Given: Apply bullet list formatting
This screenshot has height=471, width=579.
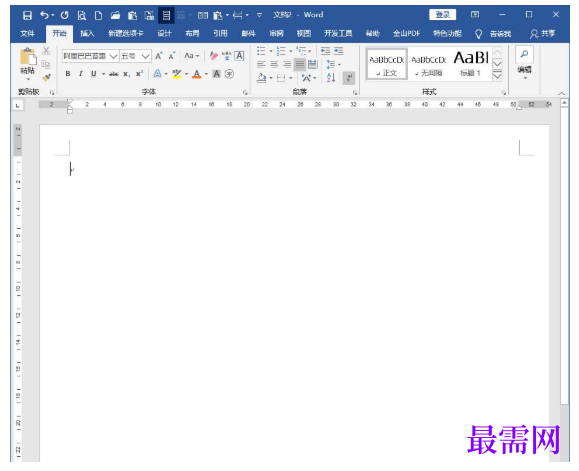Looking at the screenshot, I should [261, 51].
